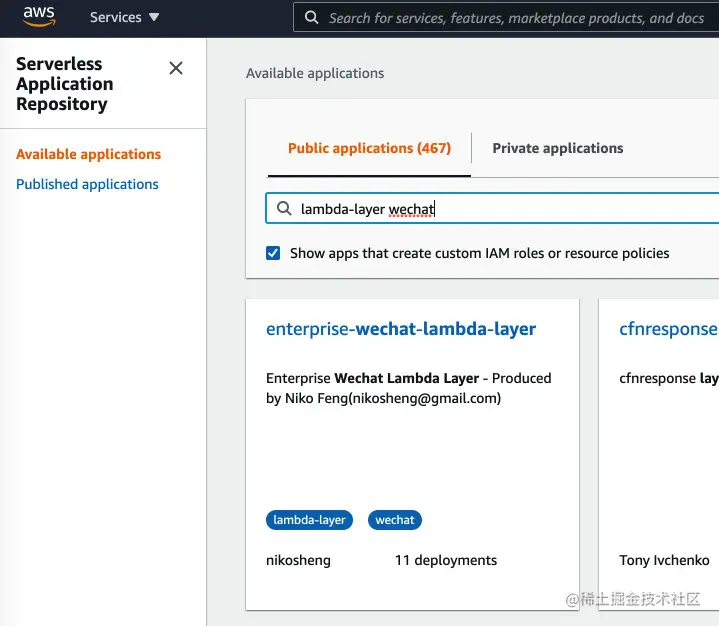719x626 pixels.
Task: Click the Enterprise Wechat Lambda Layer description
Action: (409, 388)
